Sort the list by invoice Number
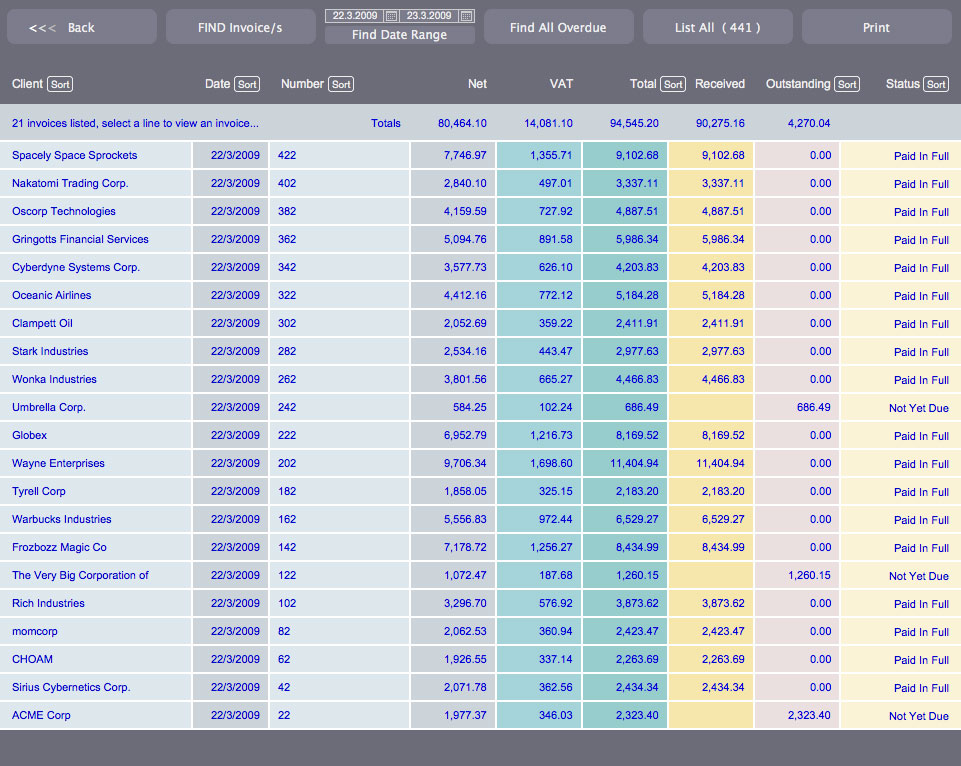This screenshot has height=766, width=961. coord(341,85)
